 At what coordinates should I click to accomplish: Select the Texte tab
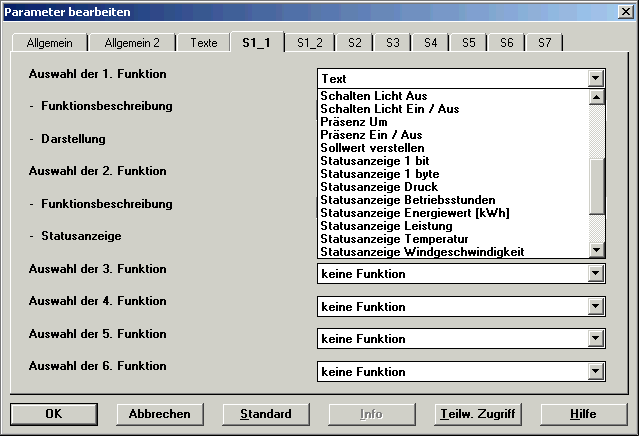click(204, 43)
